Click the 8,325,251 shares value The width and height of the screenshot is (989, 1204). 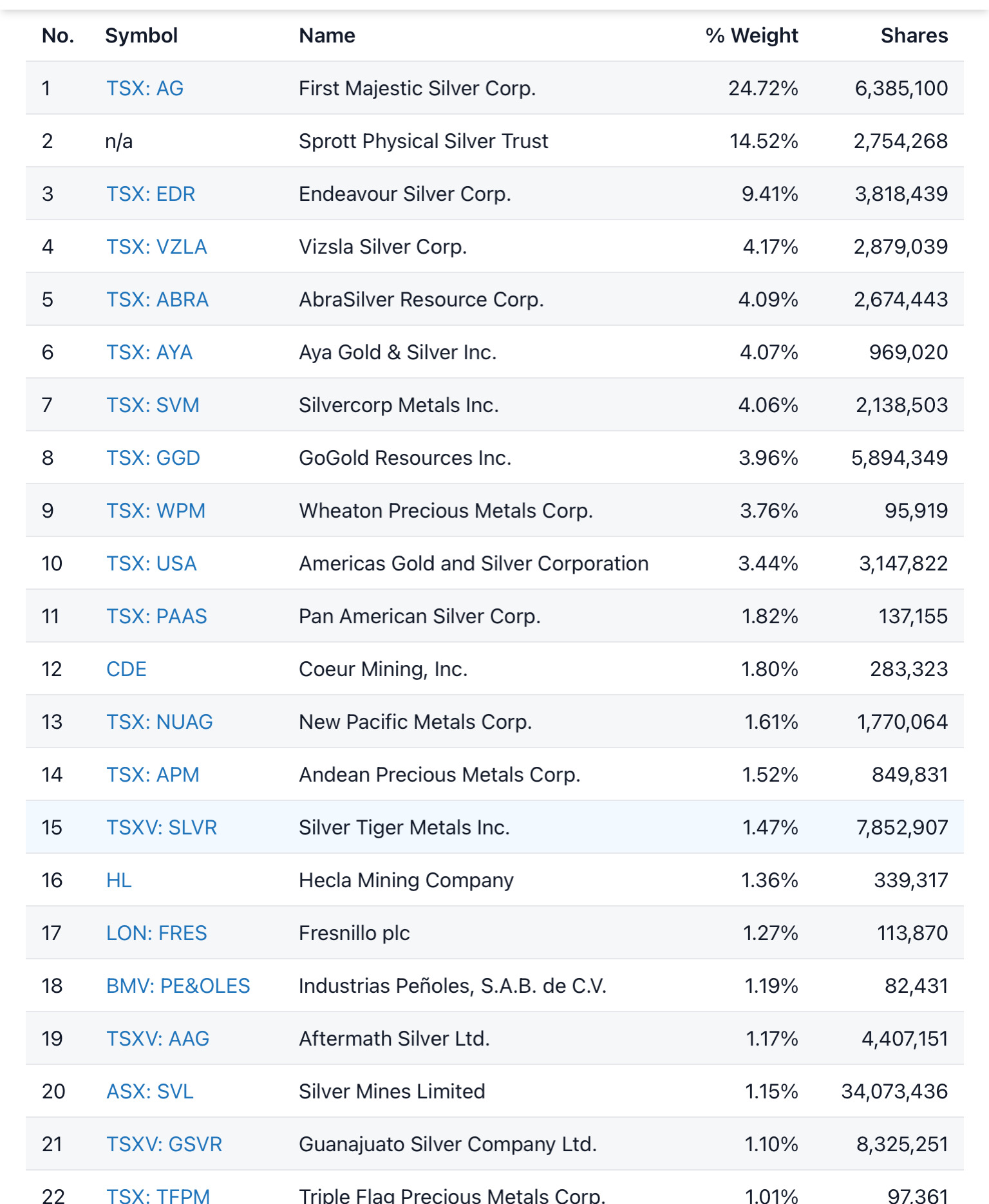pyautogui.click(x=902, y=1144)
